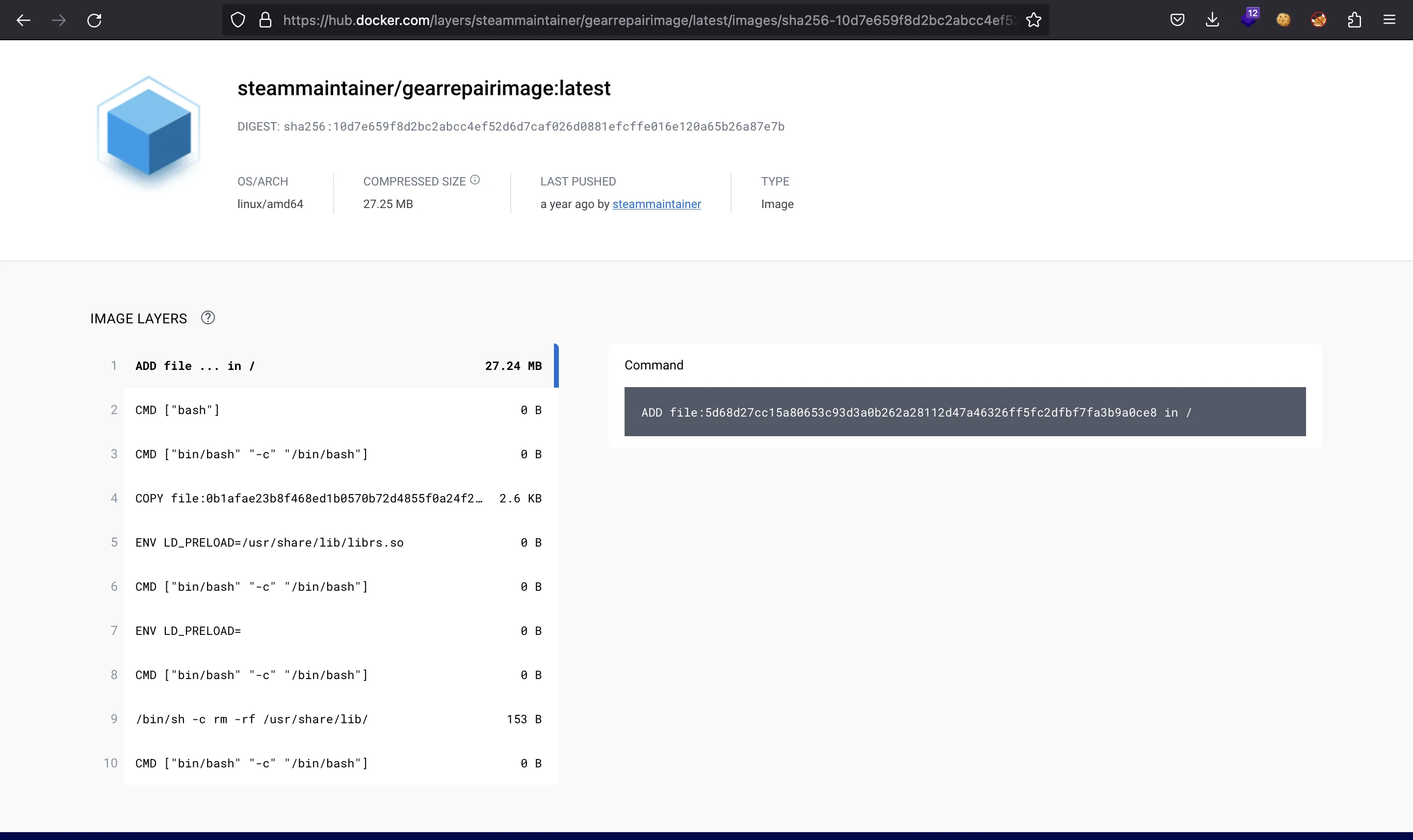Click the red circular extension icon
Viewport: 1413px width, 840px height.
click(1318, 21)
